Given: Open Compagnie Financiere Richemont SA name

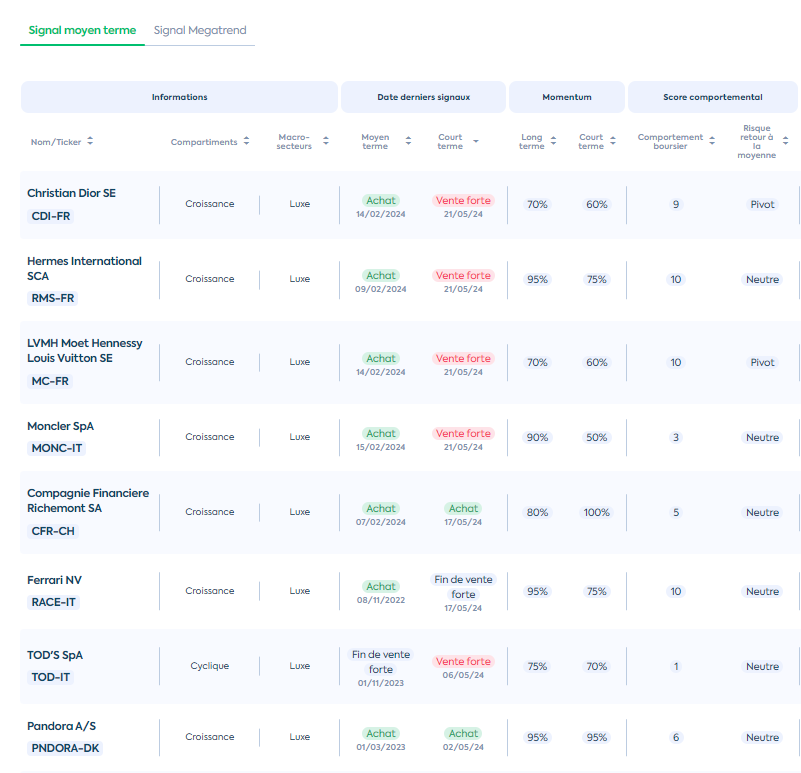Looking at the screenshot, I should [88, 501].
